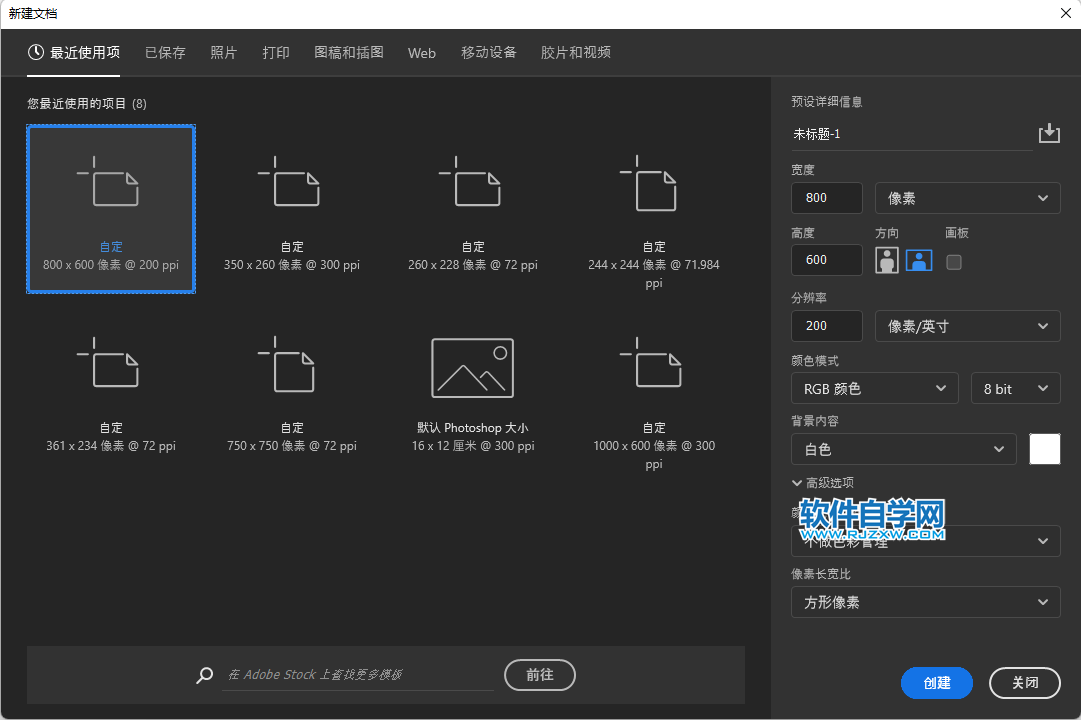Select portrait orientation icon
The image size is (1081, 720).
887,261
